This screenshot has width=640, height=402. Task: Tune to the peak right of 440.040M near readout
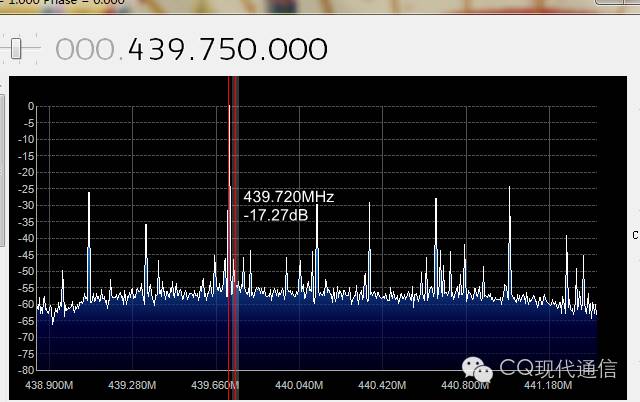click(317, 251)
